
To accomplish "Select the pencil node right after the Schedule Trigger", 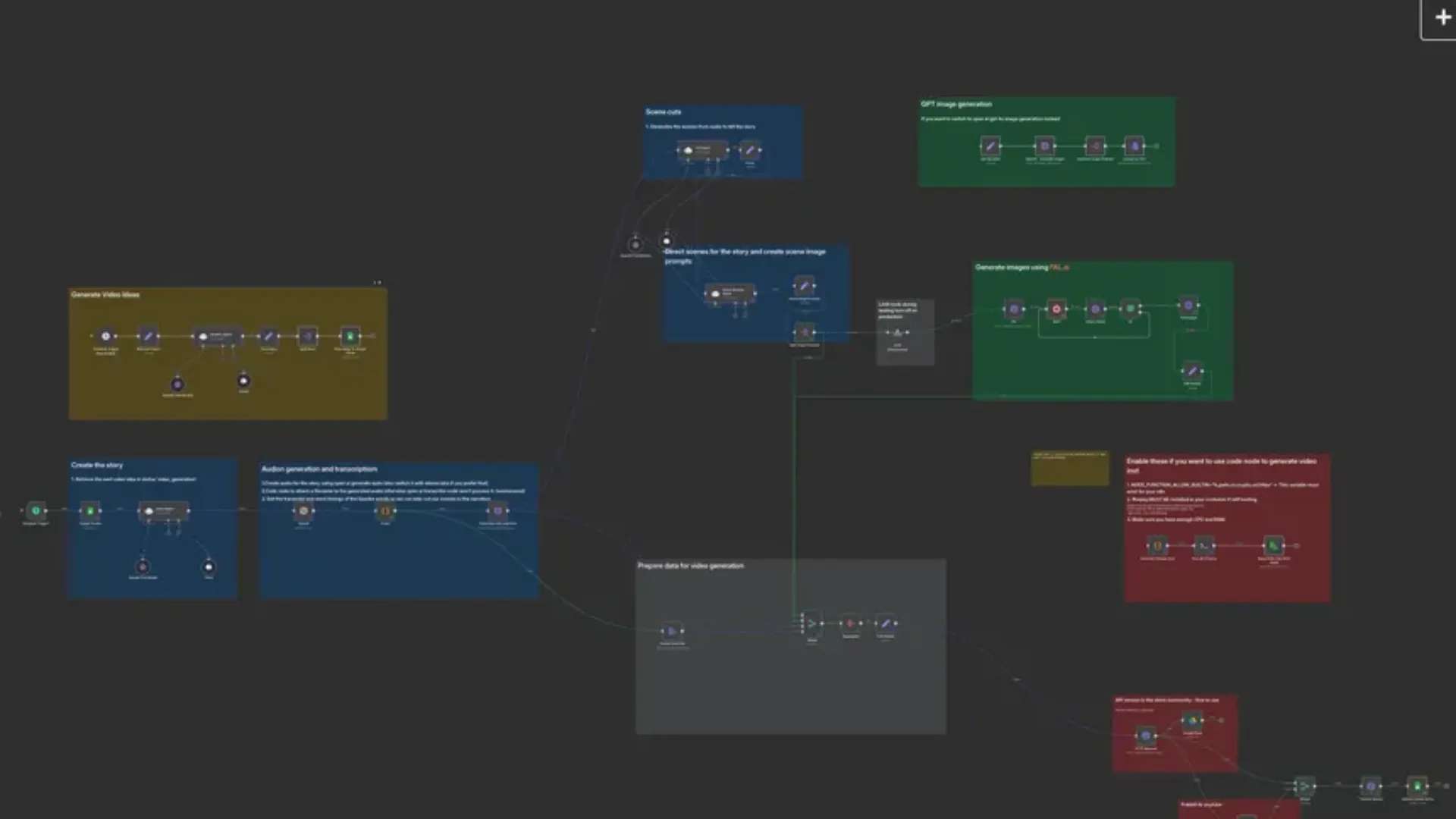I will [149, 336].
